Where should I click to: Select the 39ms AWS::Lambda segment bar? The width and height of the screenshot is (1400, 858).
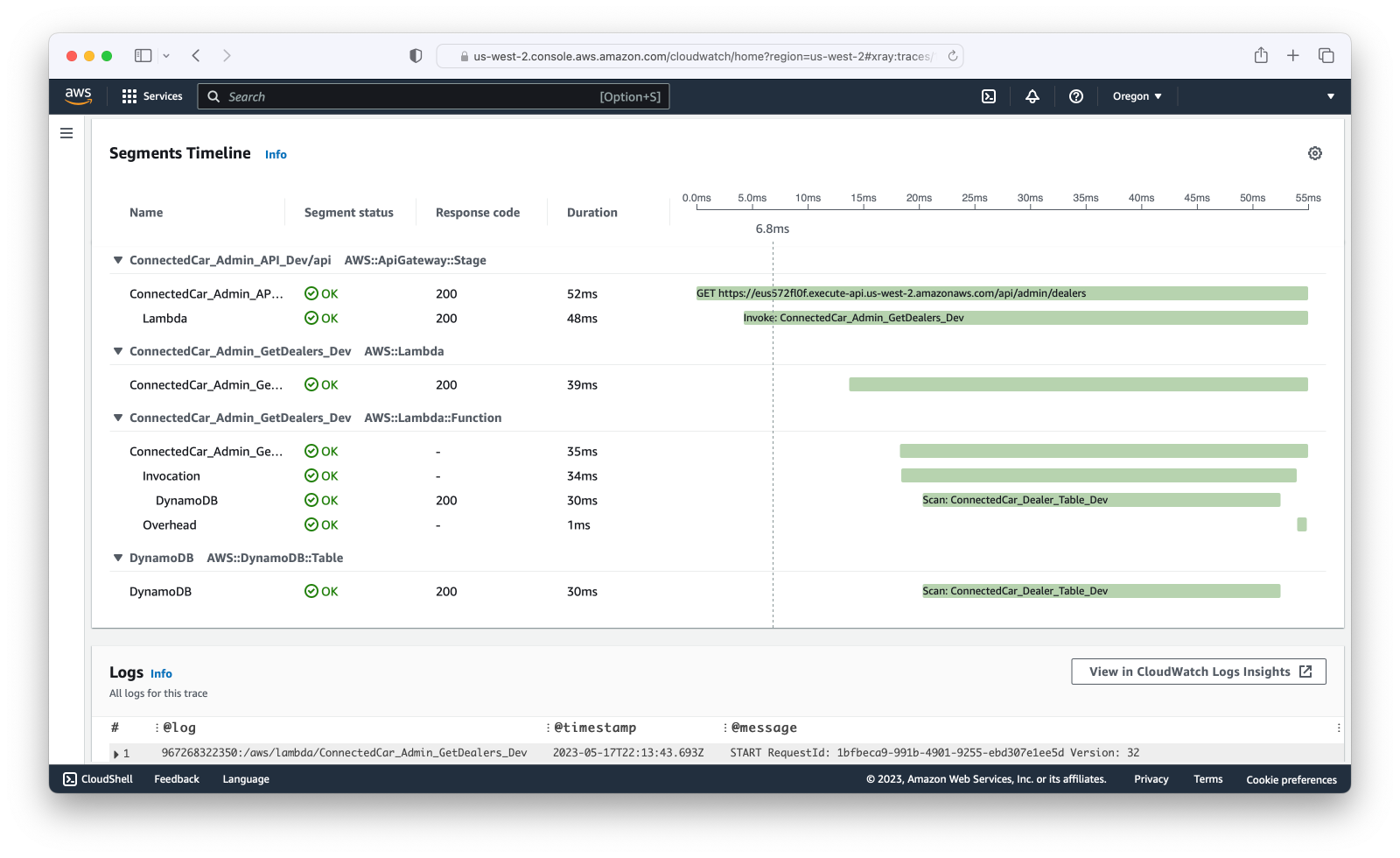1078,384
